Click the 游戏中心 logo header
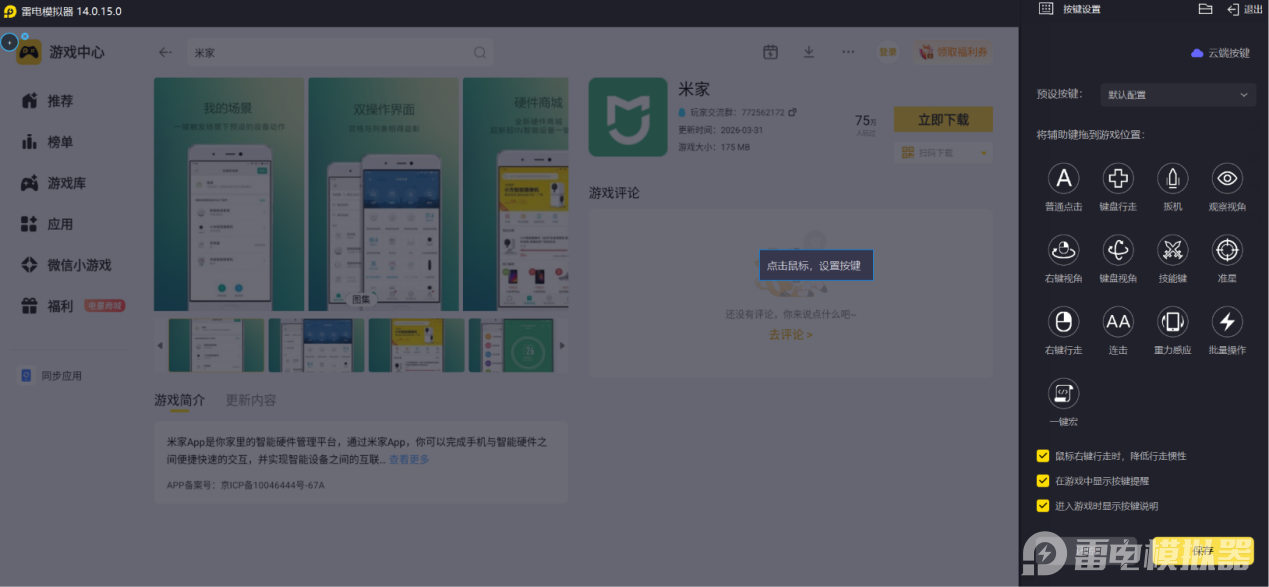Viewport: 1269px width, 587px height. tap(61, 52)
